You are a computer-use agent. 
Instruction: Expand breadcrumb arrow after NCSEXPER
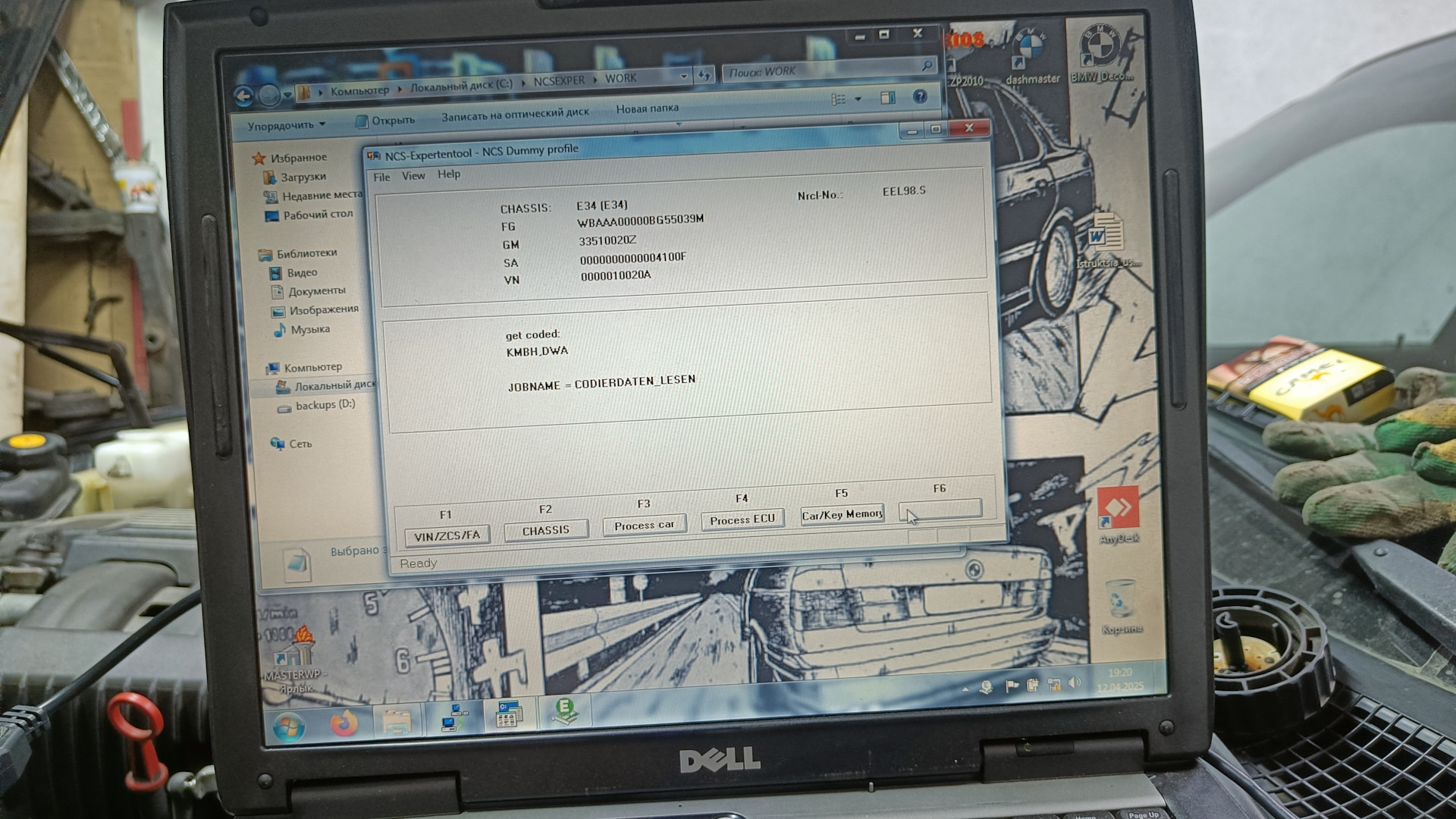tap(595, 80)
